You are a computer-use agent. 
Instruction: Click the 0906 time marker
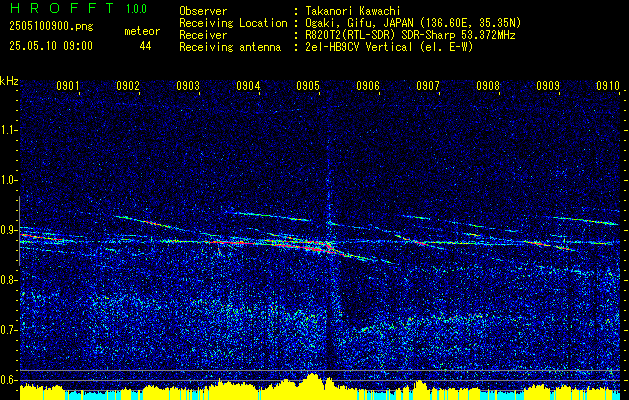(368, 85)
